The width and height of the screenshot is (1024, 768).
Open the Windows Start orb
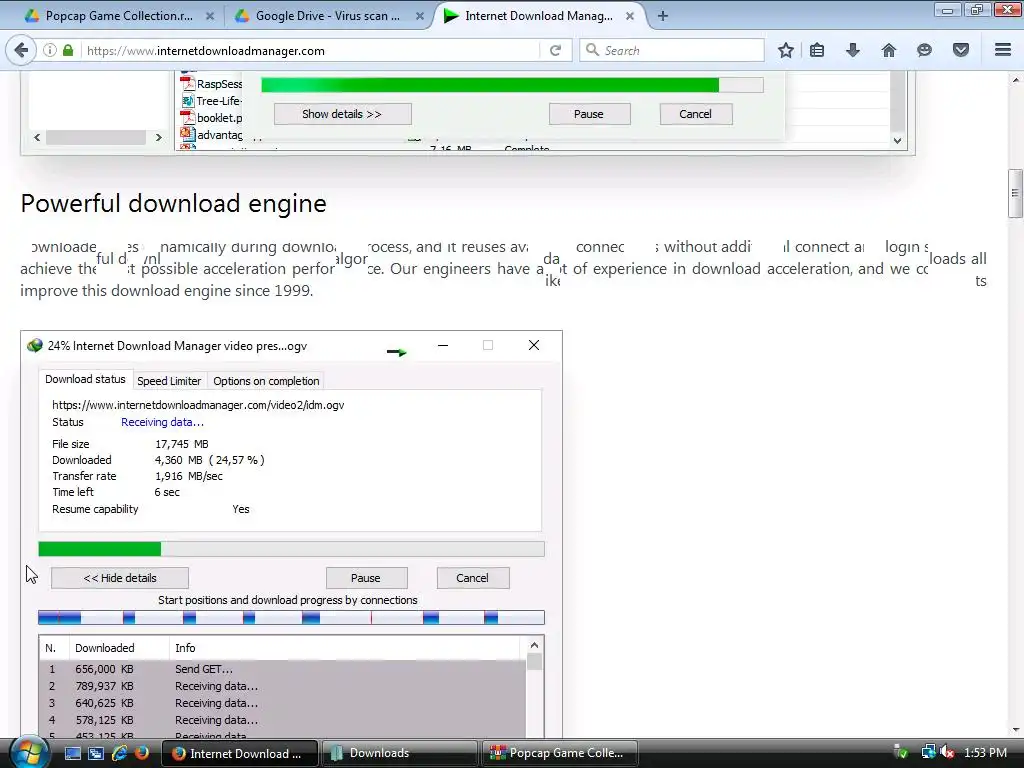pyautogui.click(x=29, y=752)
